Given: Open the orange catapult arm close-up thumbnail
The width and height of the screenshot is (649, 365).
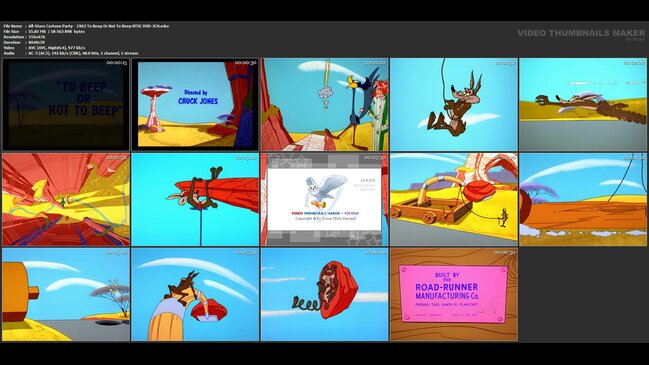Looking at the screenshot, I should tap(66, 294).
